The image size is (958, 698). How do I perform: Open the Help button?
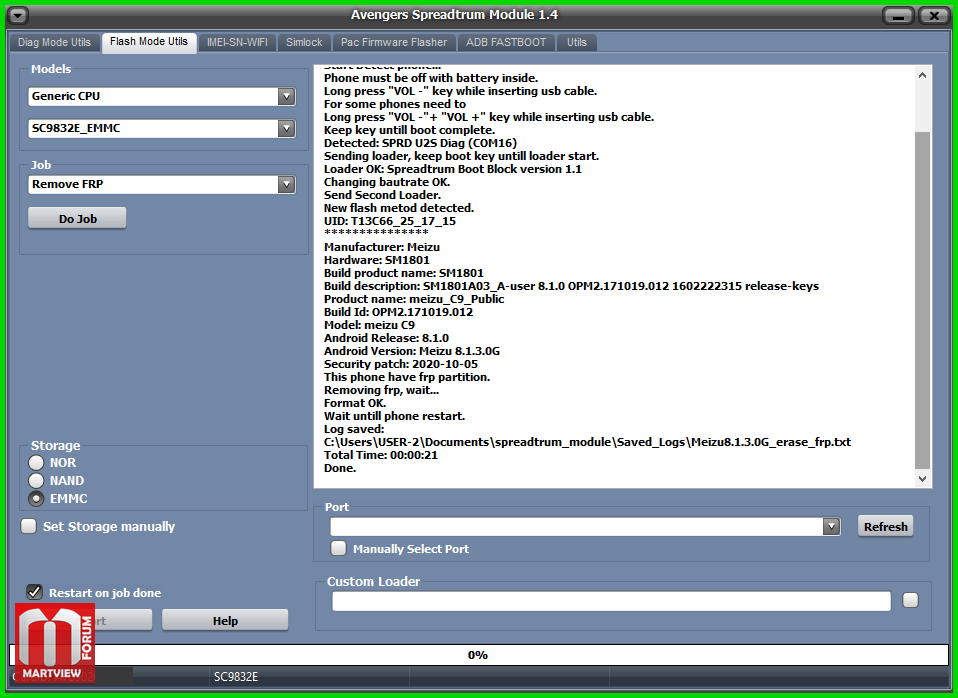click(x=225, y=620)
